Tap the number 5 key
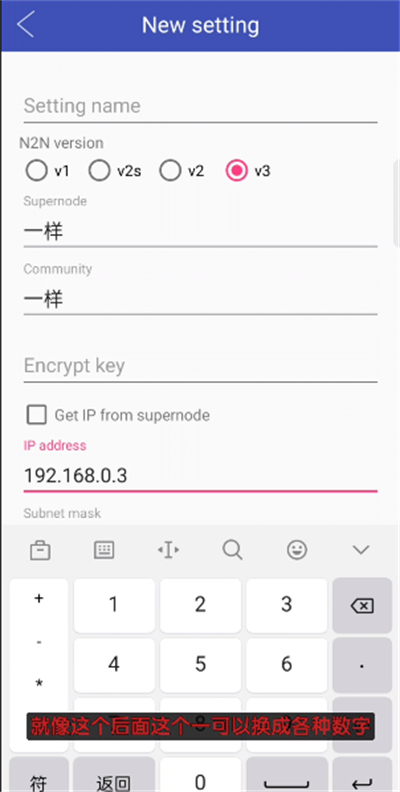 [201, 665]
